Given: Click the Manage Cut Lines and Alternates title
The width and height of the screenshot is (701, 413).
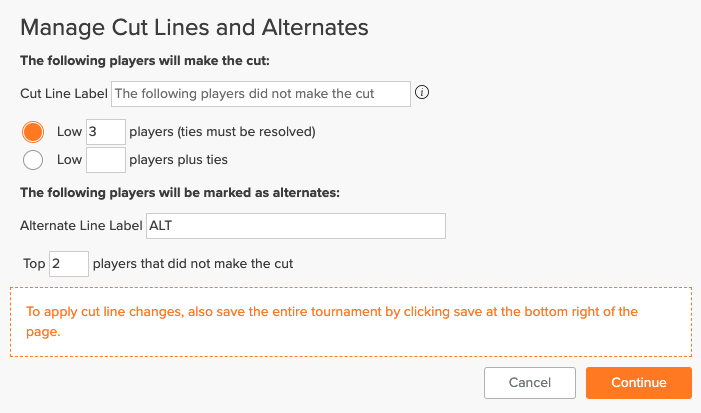Looking at the screenshot, I should pyautogui.click(x=194, y=28).
